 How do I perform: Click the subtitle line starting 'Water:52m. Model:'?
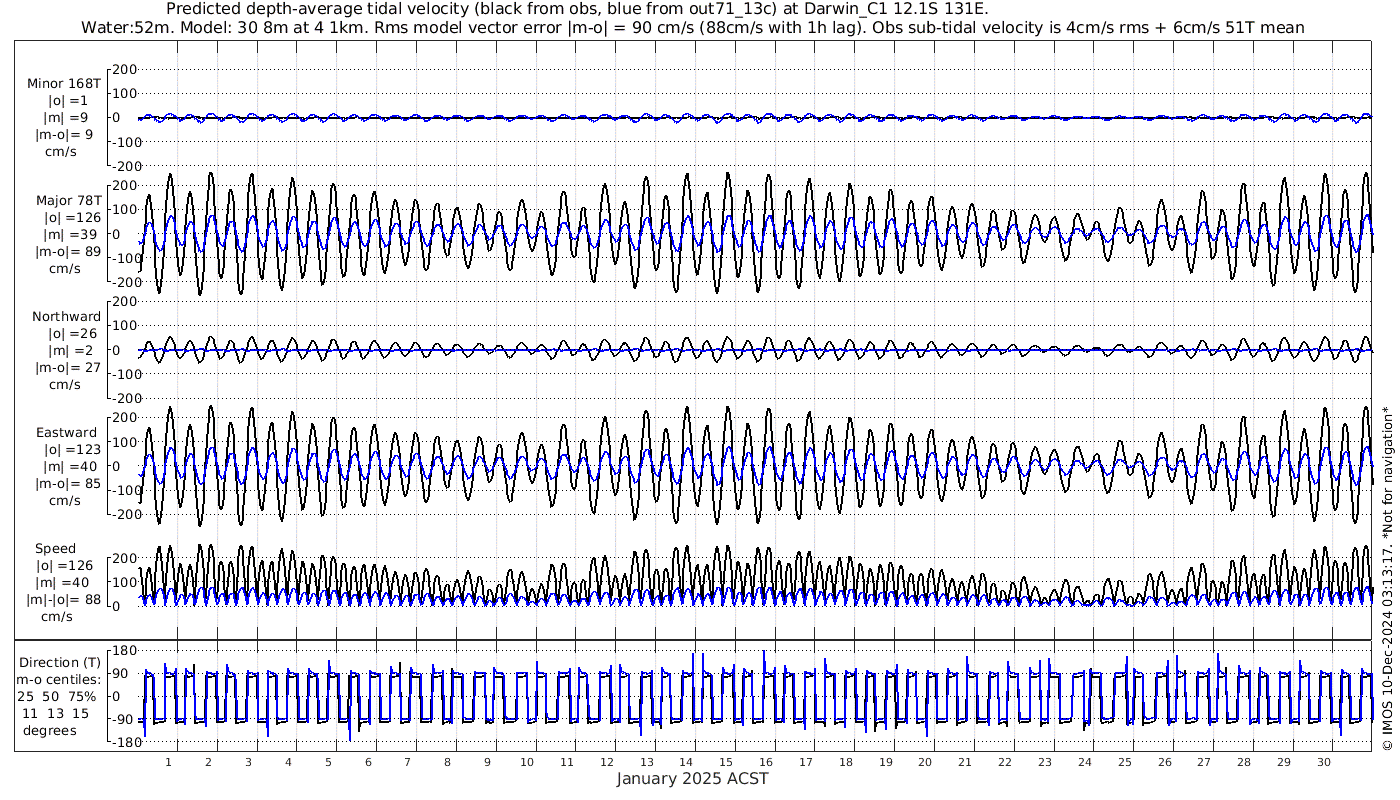tap(693, 27)
